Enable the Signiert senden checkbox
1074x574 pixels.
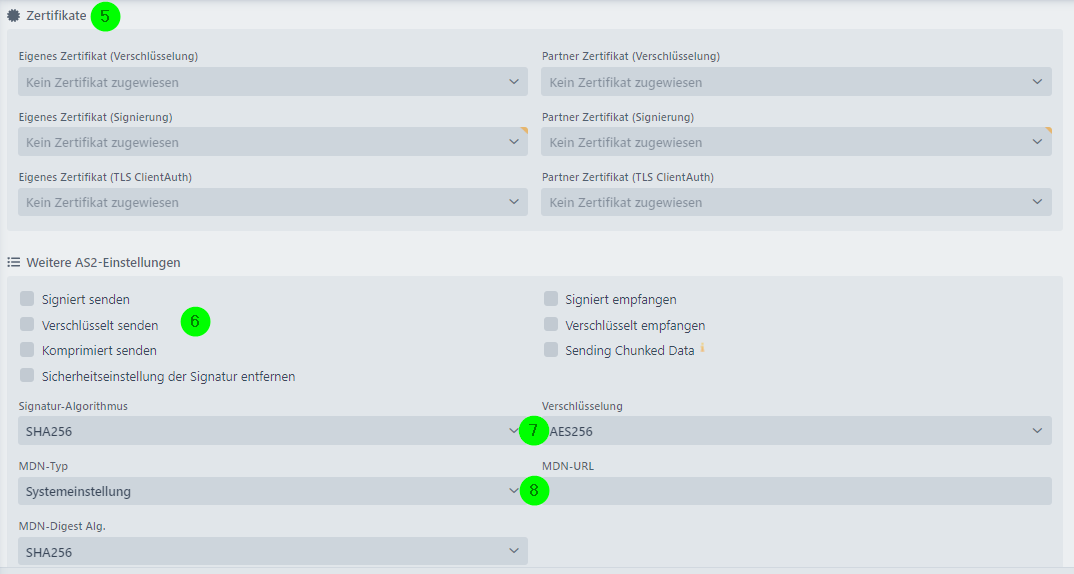point(27,298)
